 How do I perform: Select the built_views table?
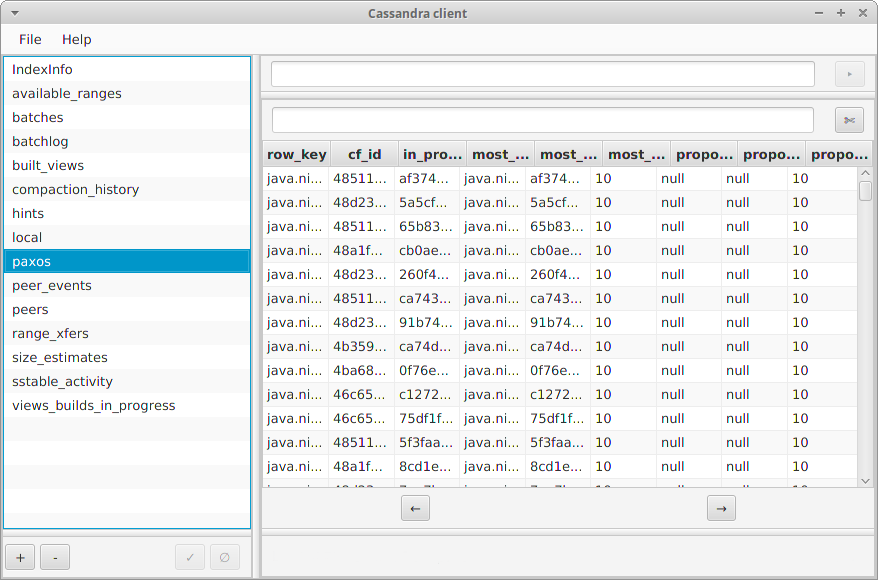[127, 166]
